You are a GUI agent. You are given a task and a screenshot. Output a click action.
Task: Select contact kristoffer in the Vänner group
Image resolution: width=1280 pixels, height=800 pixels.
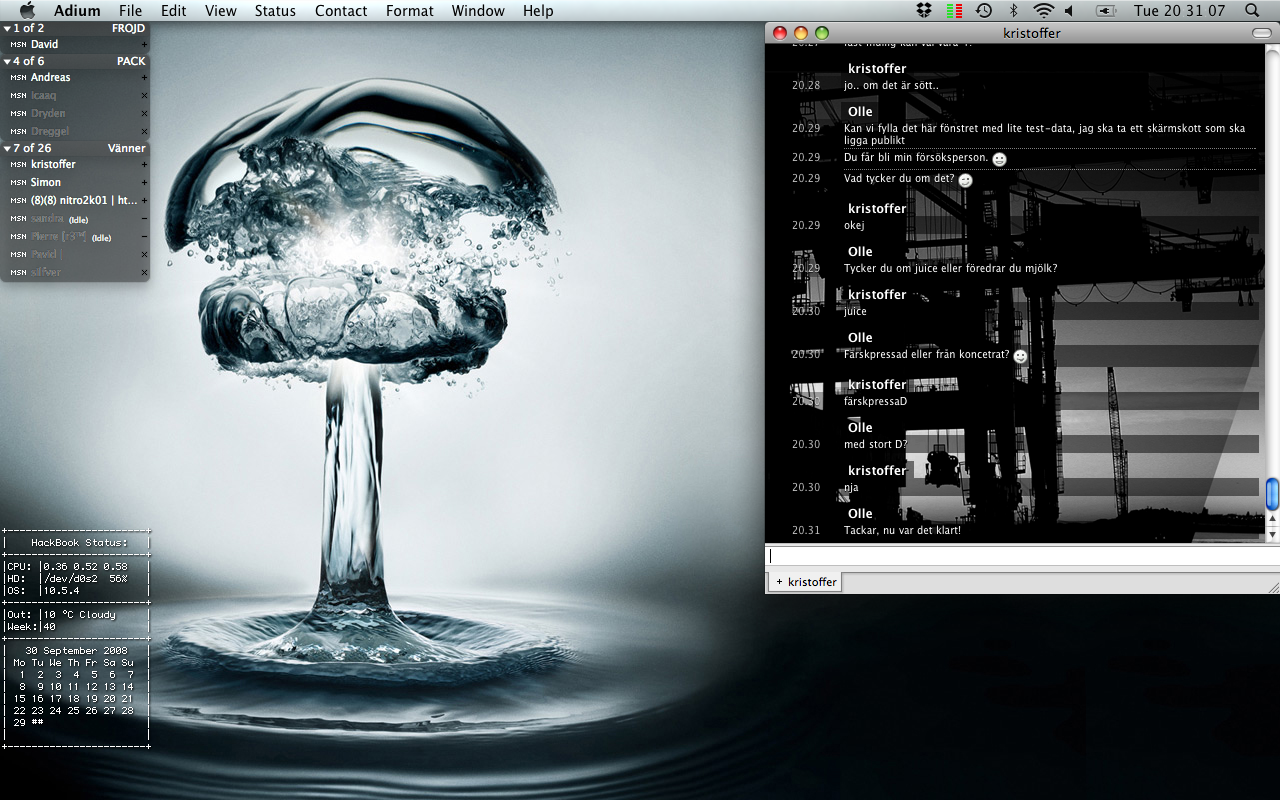coord(75,165)
